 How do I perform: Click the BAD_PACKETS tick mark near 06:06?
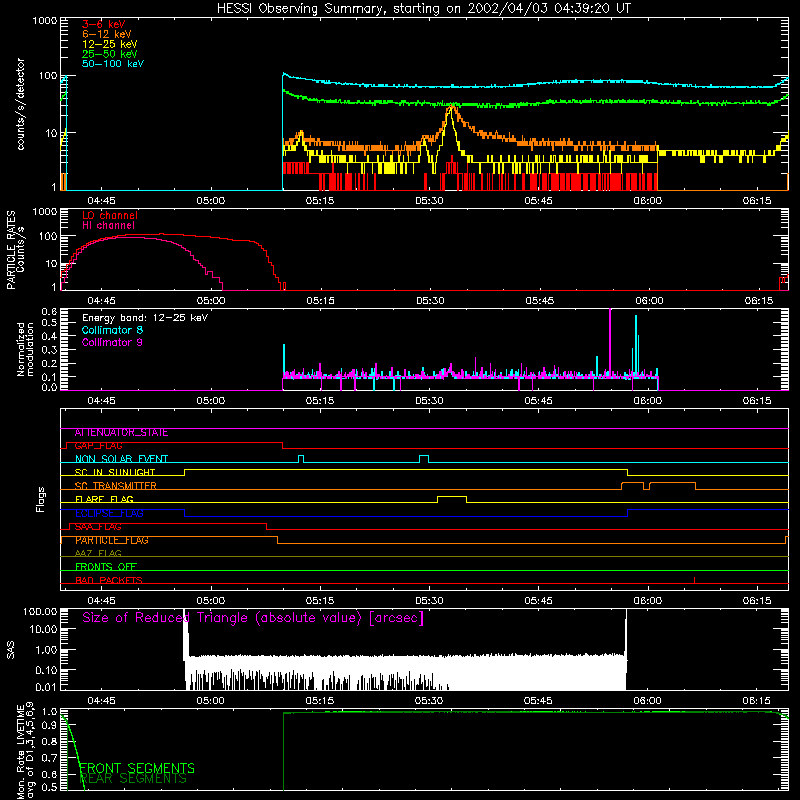694,580
